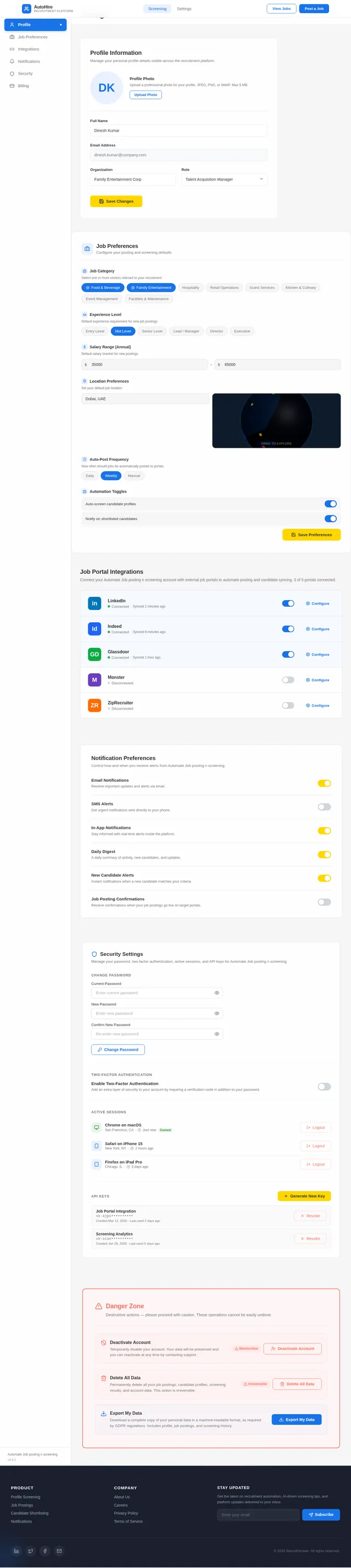
Task: Click the newsletter email input field
Action: pos(258,1514)
